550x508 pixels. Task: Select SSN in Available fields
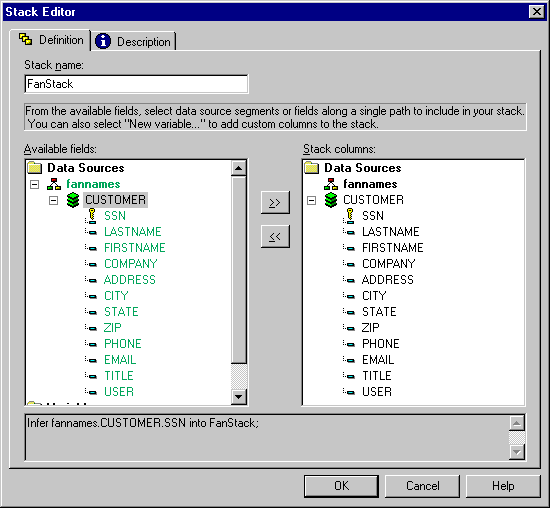(115, 216)
